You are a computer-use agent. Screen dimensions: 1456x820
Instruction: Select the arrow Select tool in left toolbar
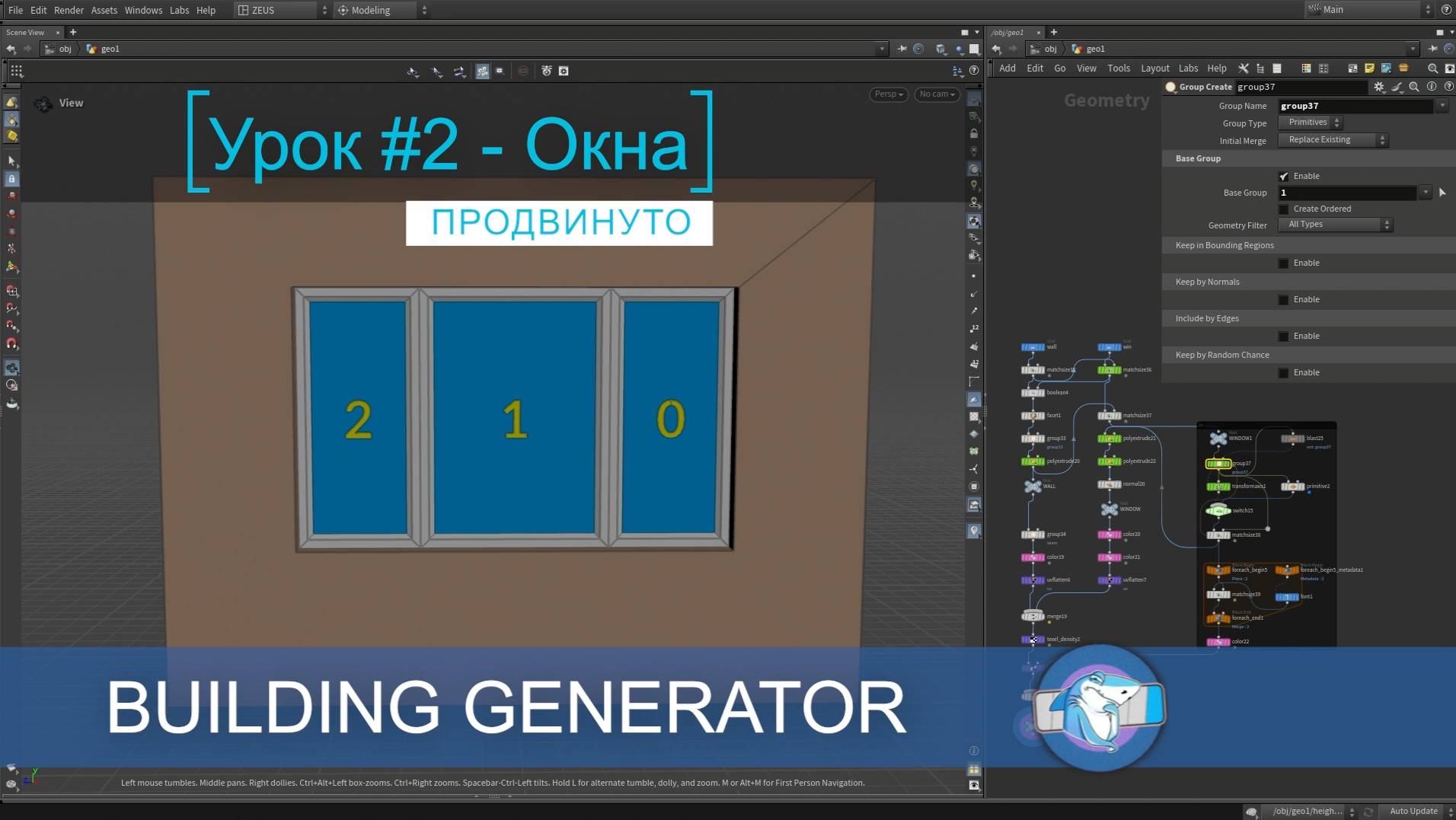coord(12,161)
